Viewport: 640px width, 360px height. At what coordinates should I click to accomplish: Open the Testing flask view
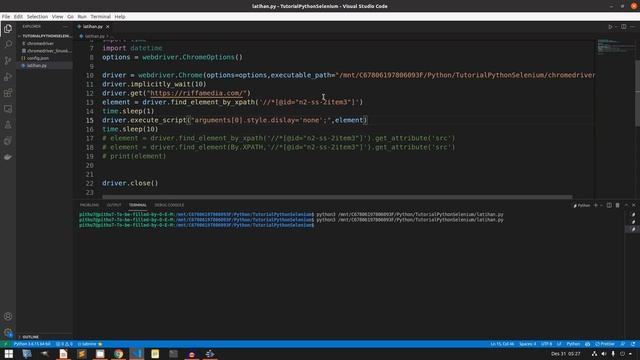coord(8,125)
